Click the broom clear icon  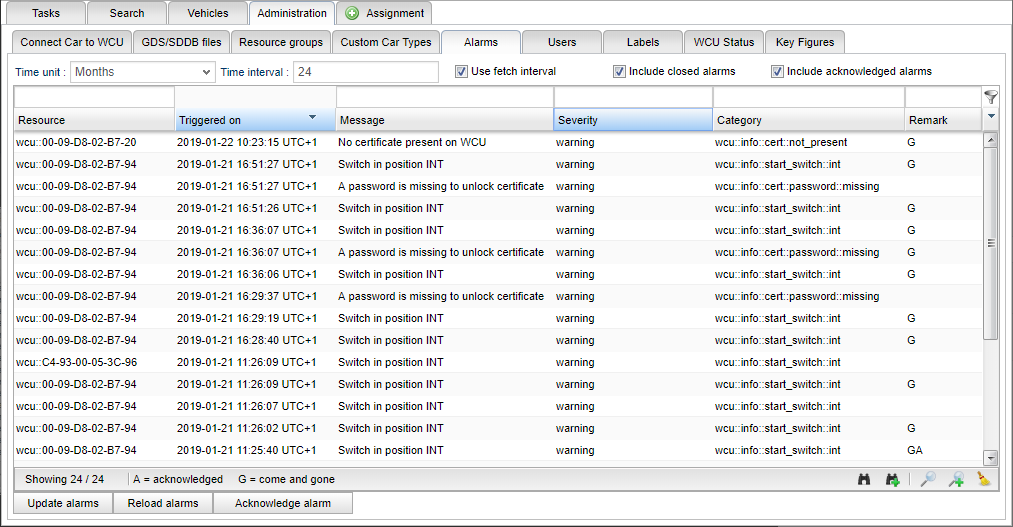(984, 480)
